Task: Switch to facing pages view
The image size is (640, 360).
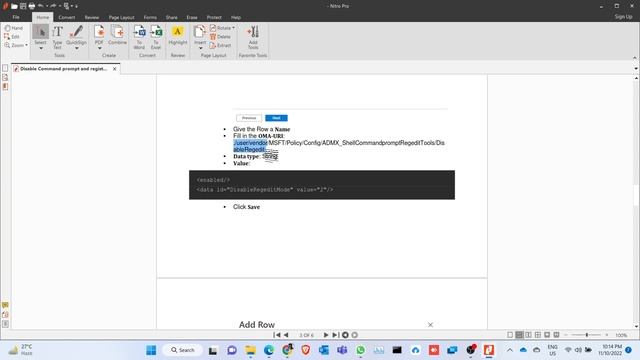Action: click(529, 335)
